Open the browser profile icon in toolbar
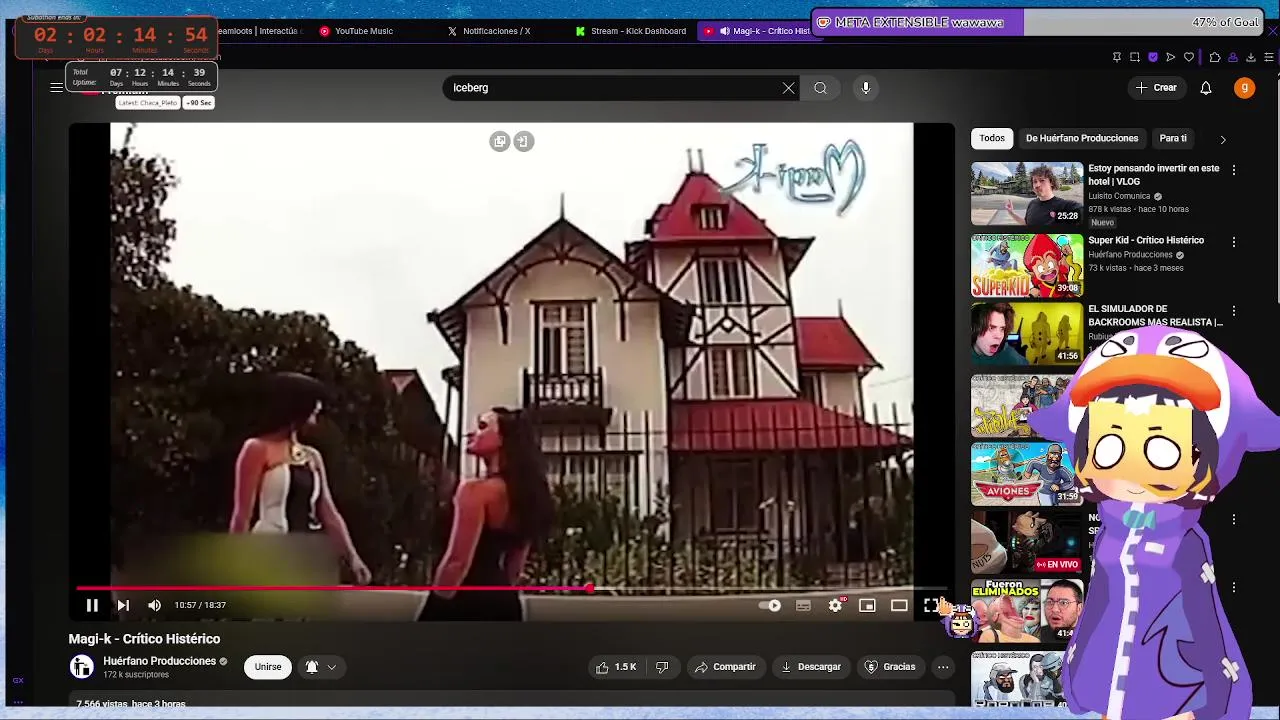The height and width of the screenshot is (720, 1280). (1233, 57)
